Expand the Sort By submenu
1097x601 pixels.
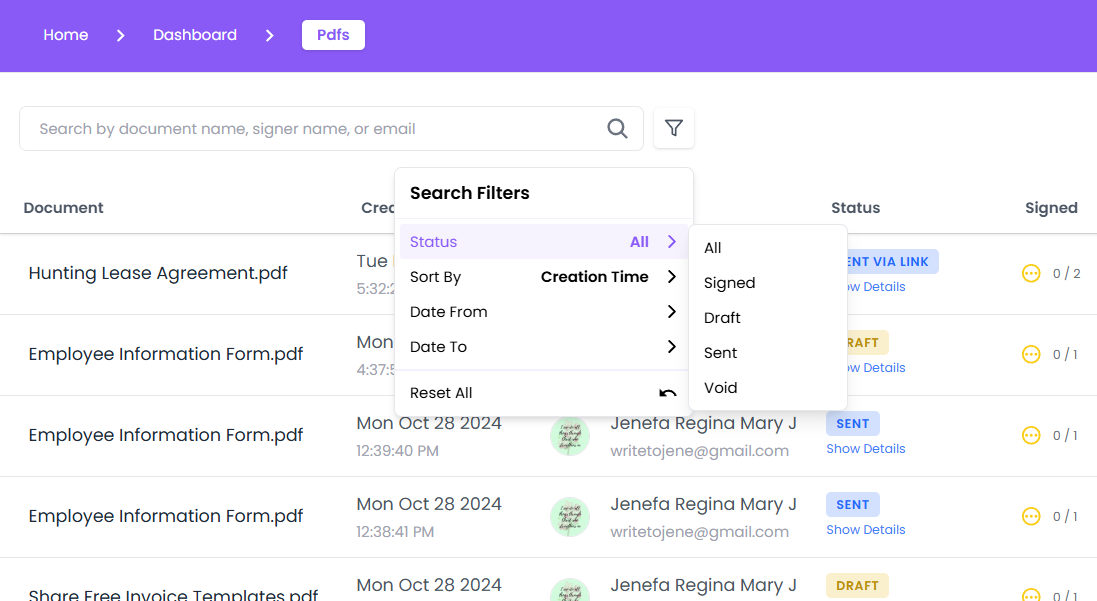[540, 277]
